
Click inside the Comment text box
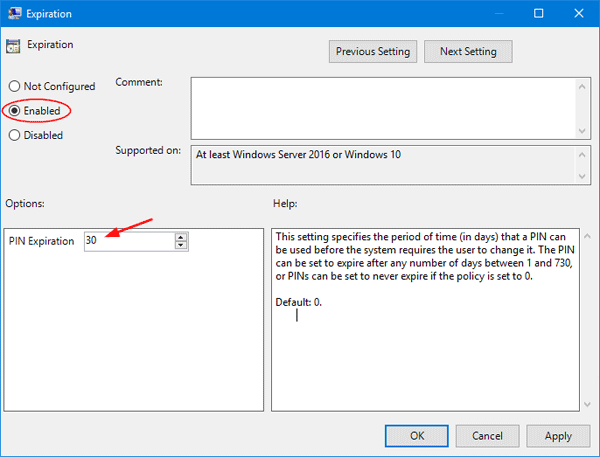tap(384, 106)
